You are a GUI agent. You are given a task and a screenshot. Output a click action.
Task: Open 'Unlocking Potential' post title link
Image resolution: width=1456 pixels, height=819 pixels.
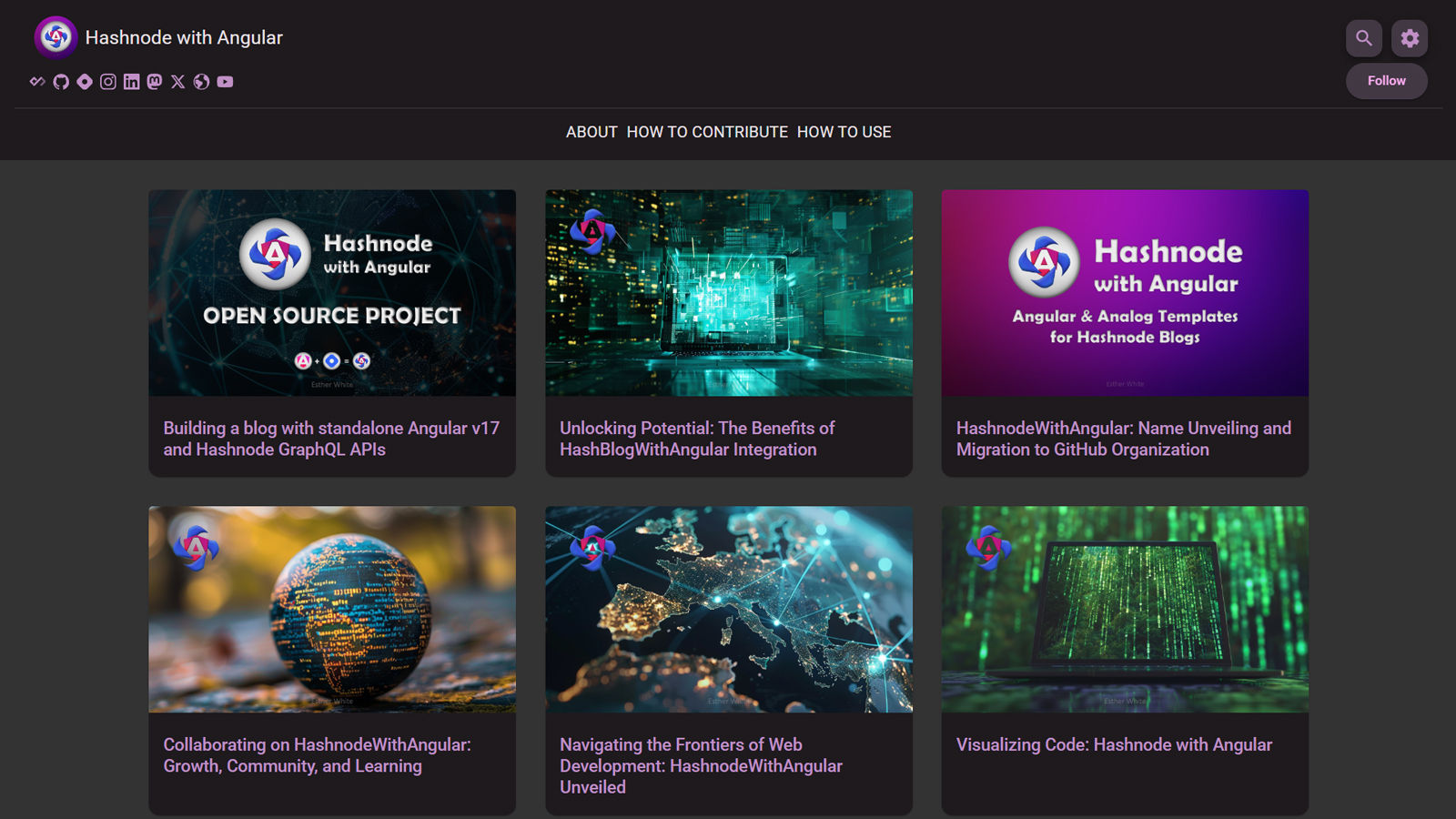click(x=697, y=439)
